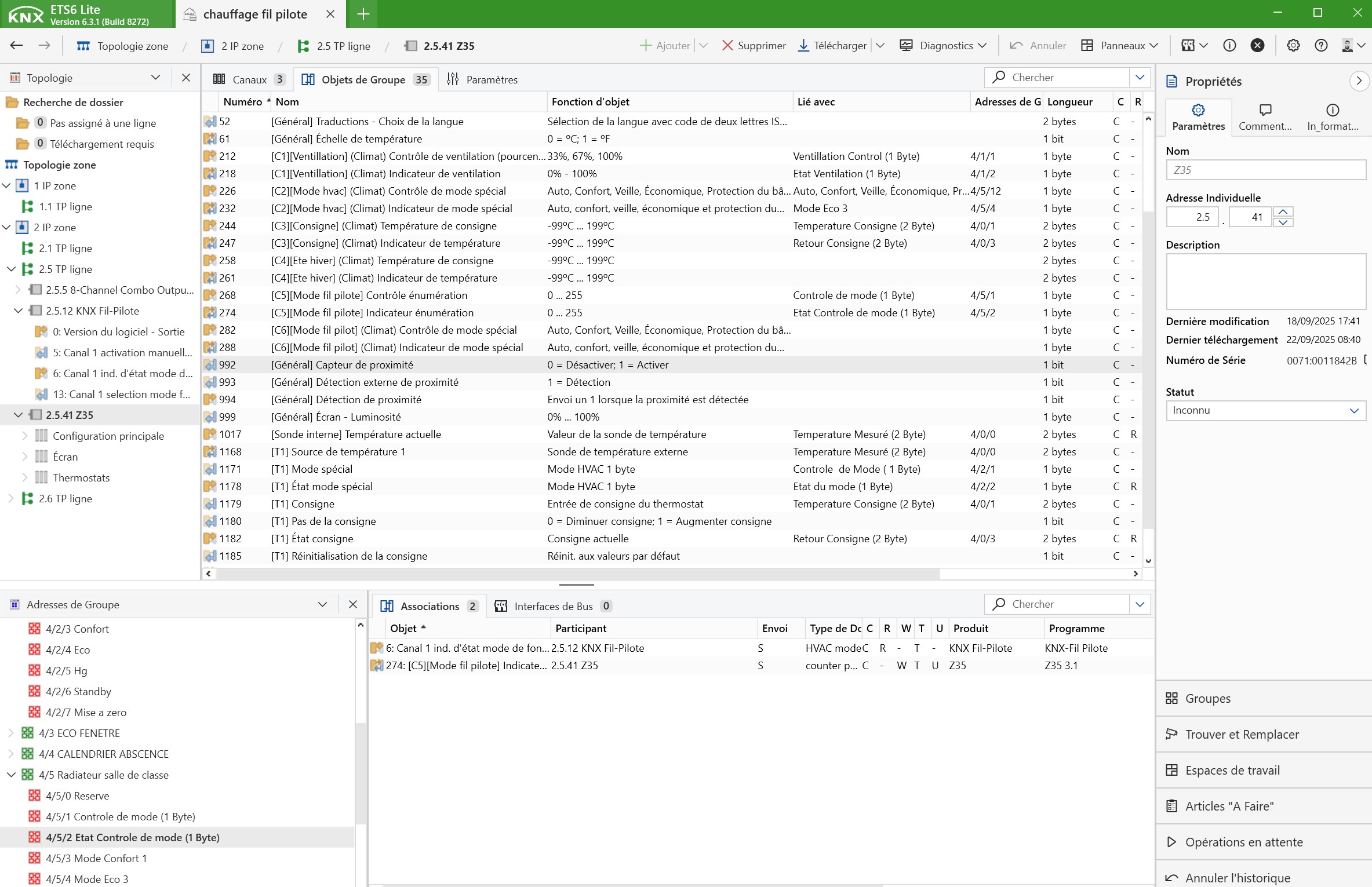This screenshot has height=887, width=1372.
Task: Collapse the 2.5.41 Z35 device node
Action: (18, 415)
